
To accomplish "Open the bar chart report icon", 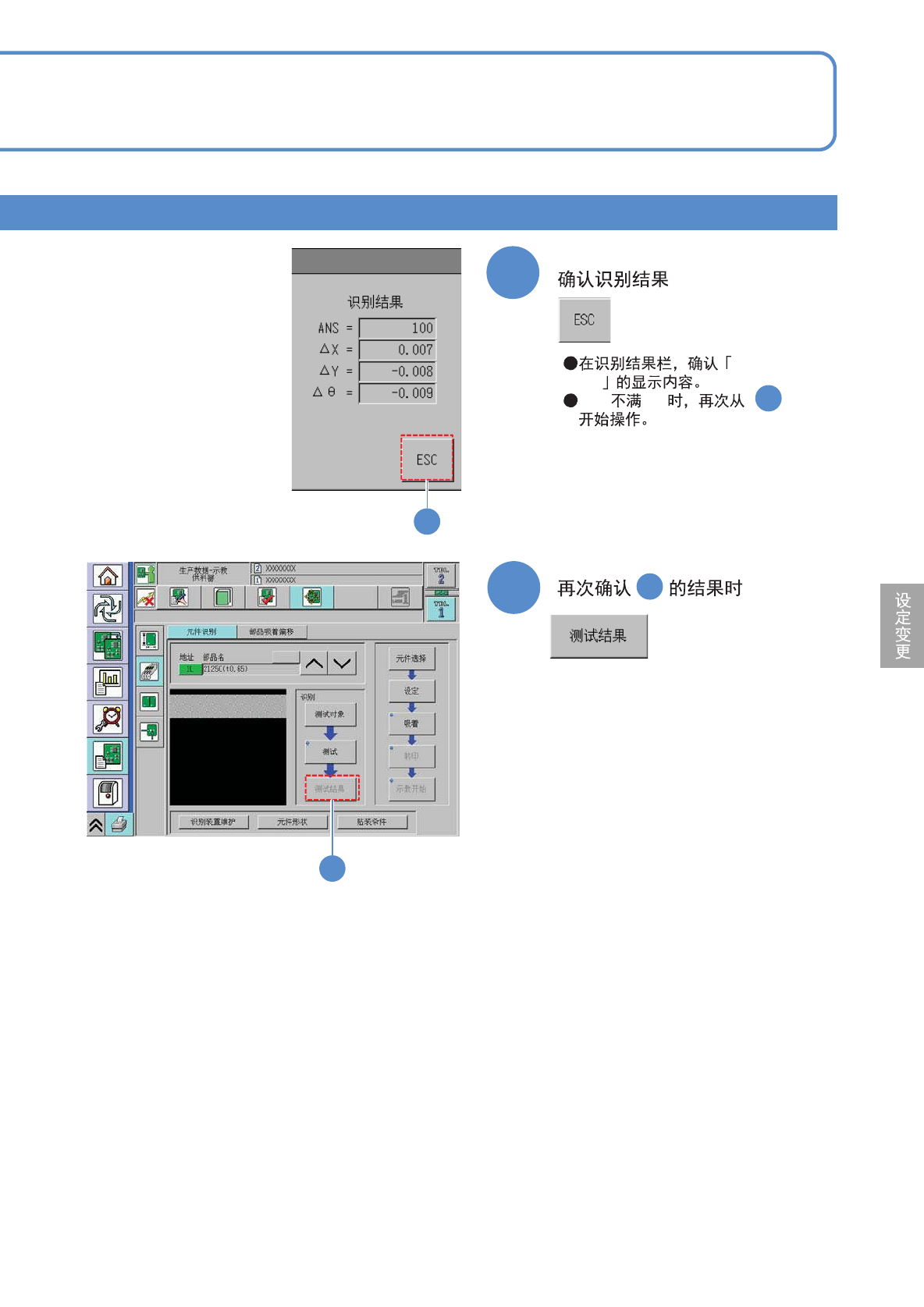I will [108, 683].
